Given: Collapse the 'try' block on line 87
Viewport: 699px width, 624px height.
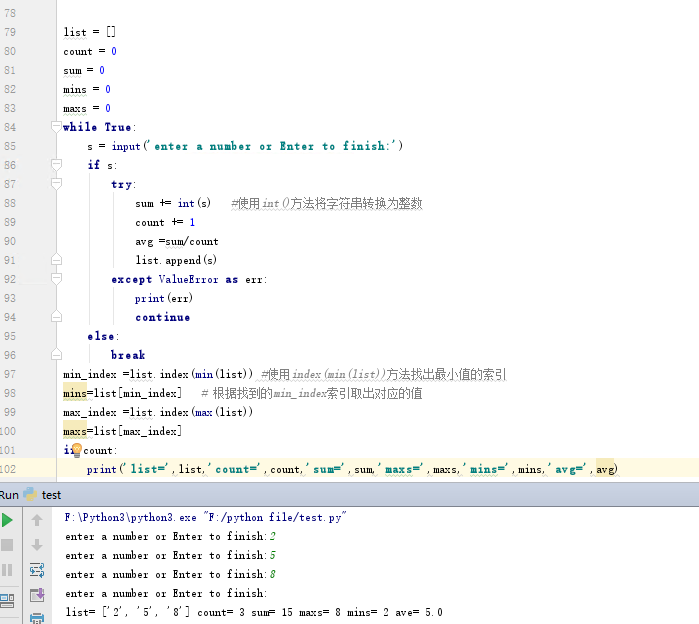Looking at the screenshot, I should pos(56,184).
